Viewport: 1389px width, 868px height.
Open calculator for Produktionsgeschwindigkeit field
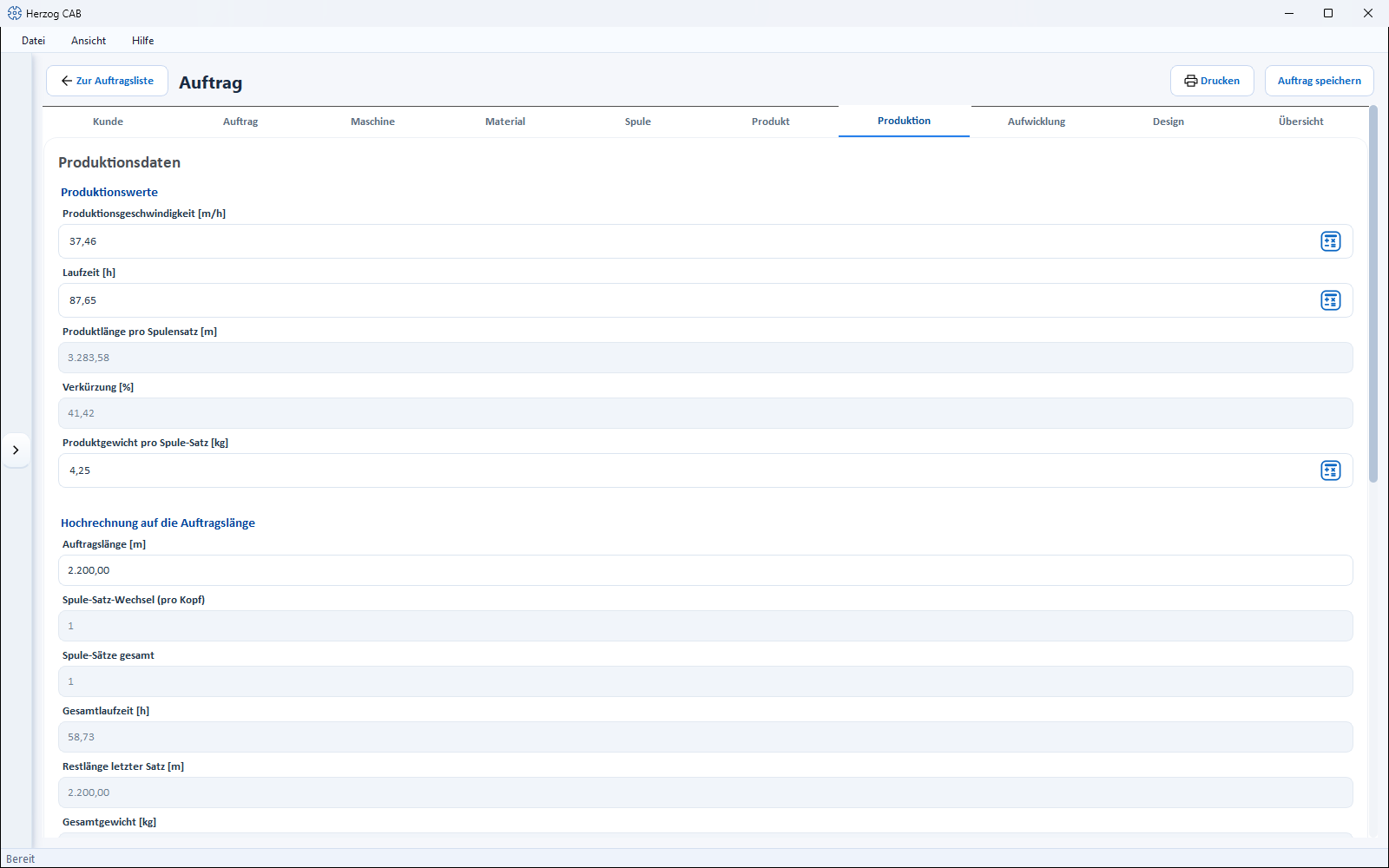coord(1330,241)
